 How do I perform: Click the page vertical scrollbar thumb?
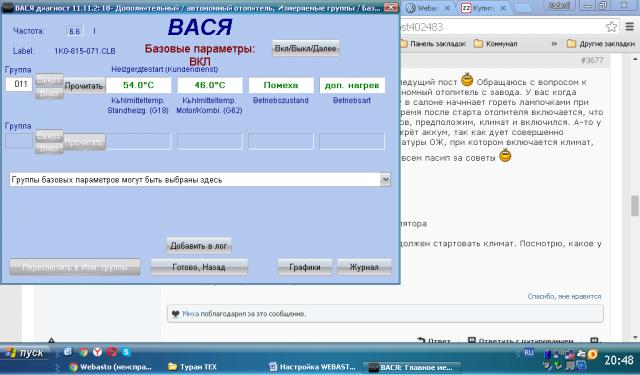click(x=635, y=206)
